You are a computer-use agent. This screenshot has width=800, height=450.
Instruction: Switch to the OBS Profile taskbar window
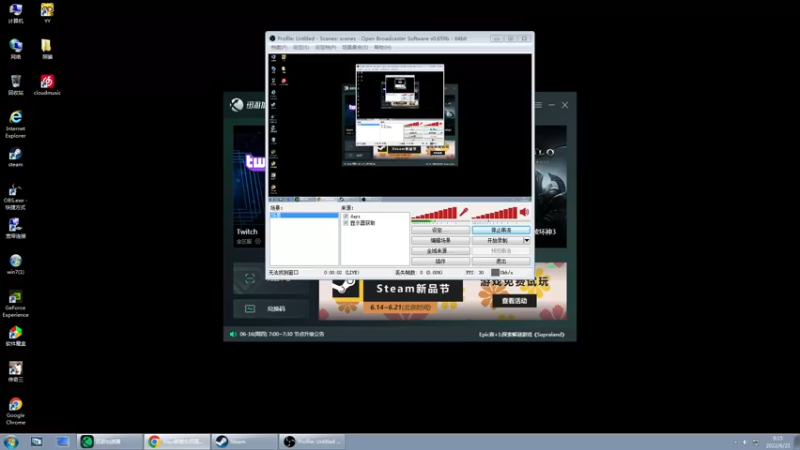312,441
